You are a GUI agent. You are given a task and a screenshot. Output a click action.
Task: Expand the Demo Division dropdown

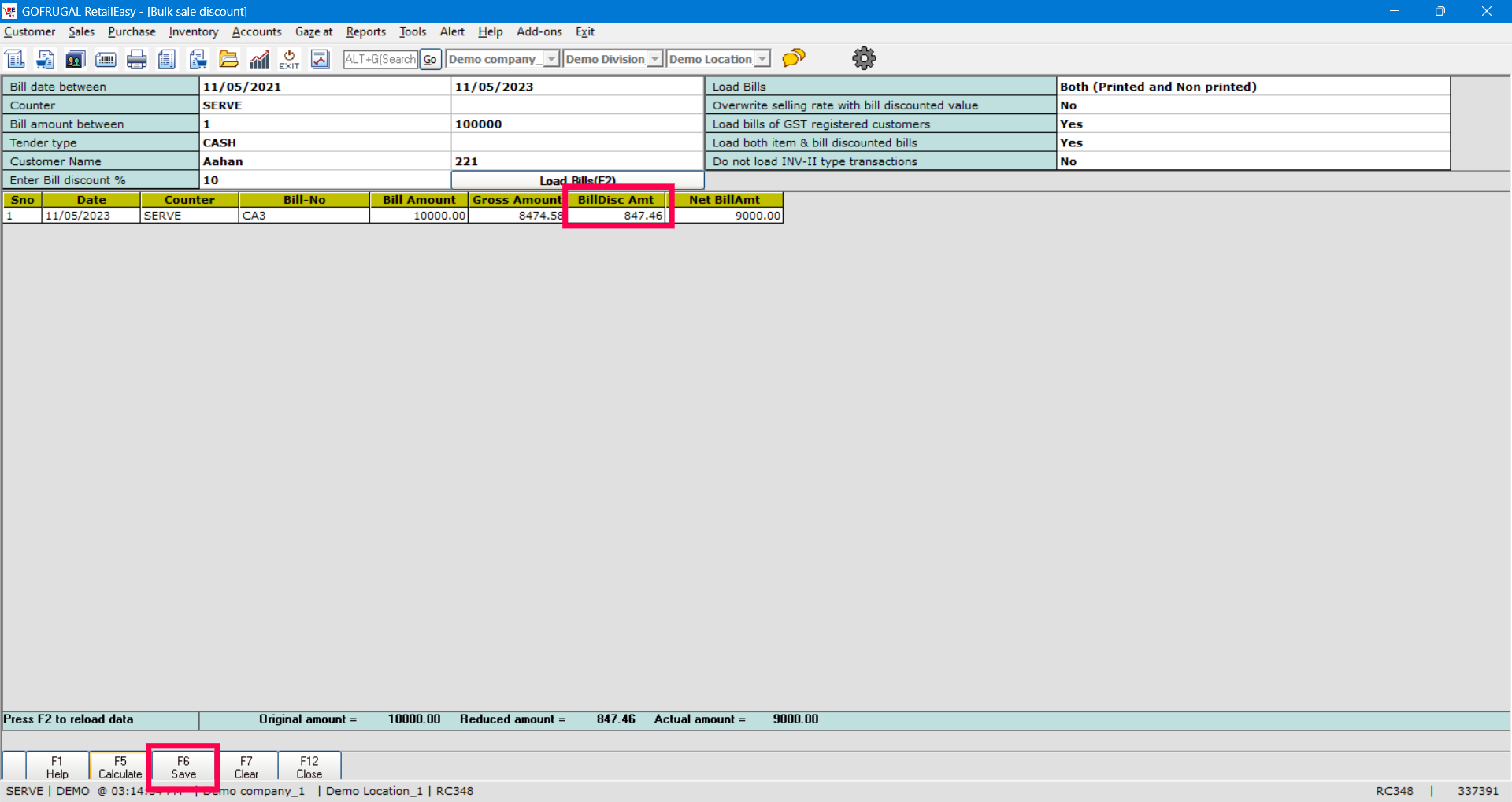(x=654, y=59)
